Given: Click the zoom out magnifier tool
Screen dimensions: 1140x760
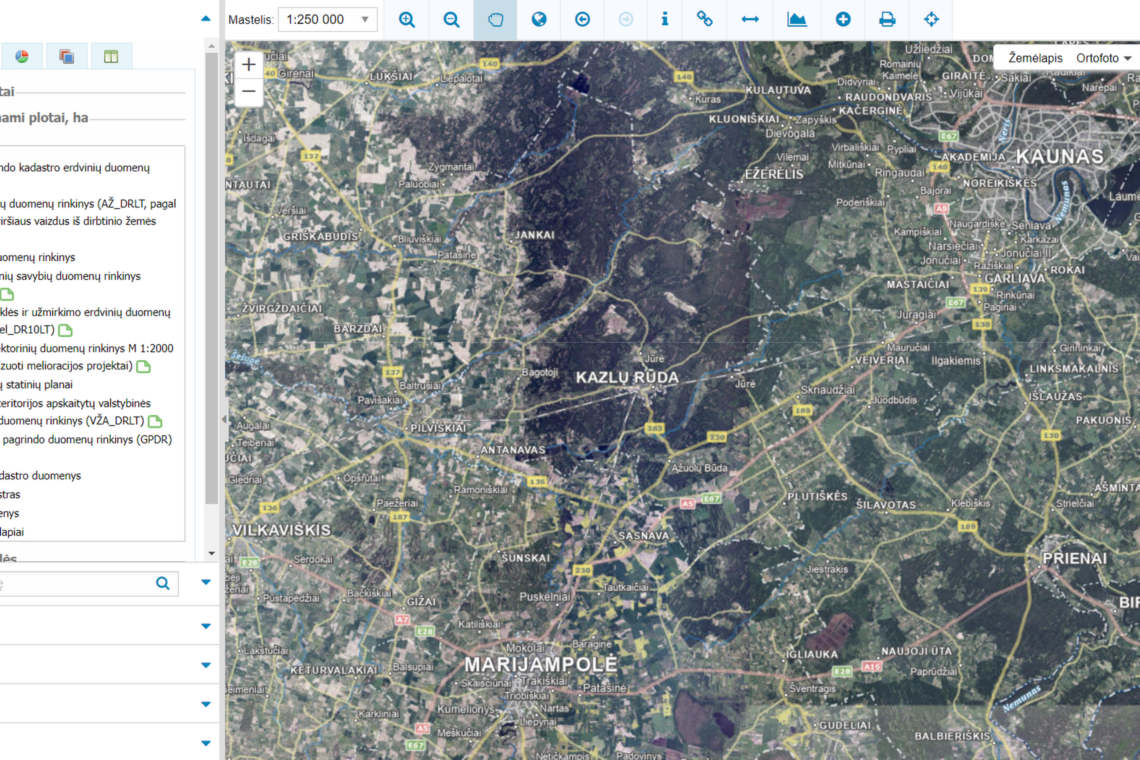Looking at the screenshot, I should pyautogui.click(x=451, y=19).
